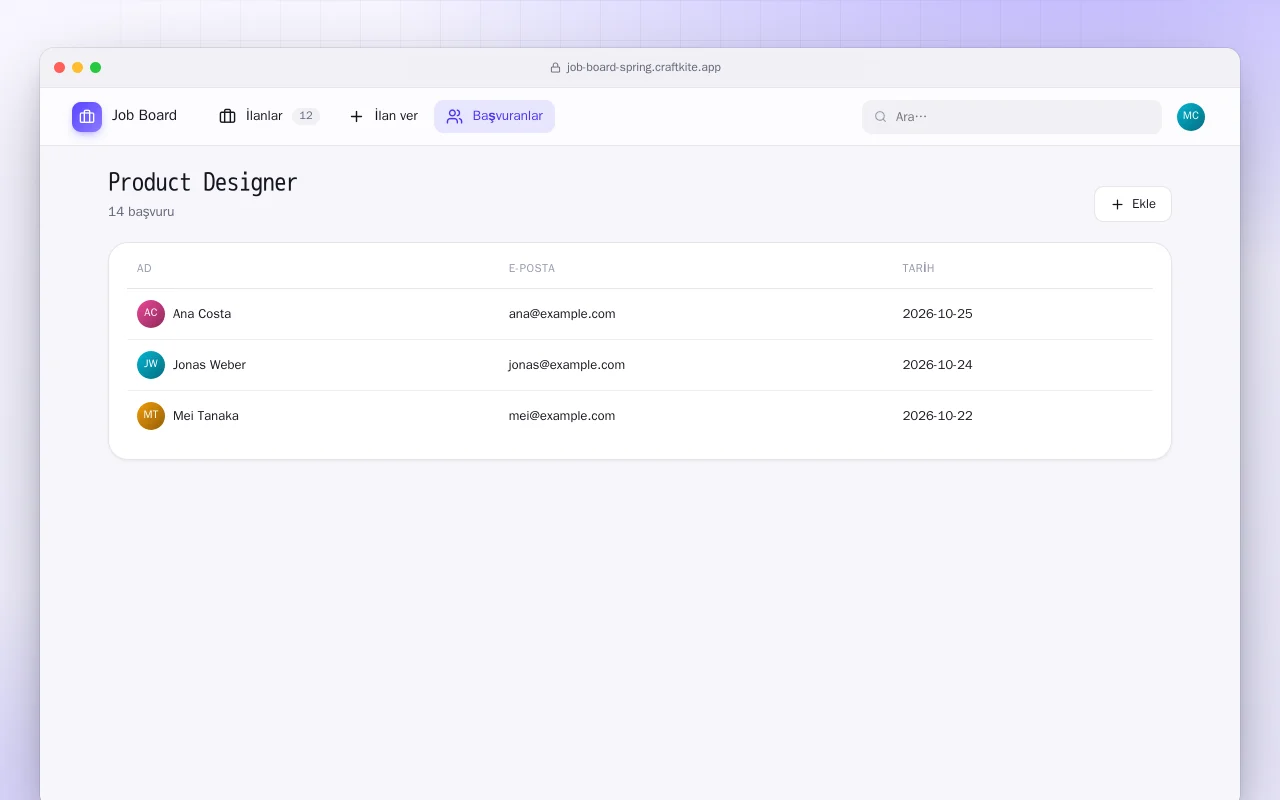Go to the İlan ver tab
Screen dimensions: 1280x800
(x=383, y=116)
